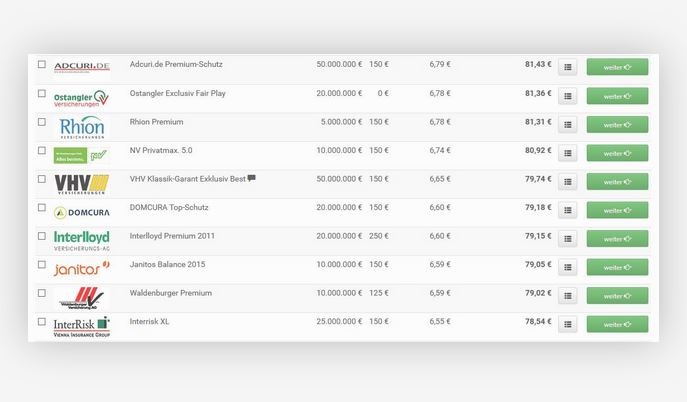This screenshot has height=402, width=687.
Task: Open details list icon for Interlloyd Premium 2011
Action: tap(567, 239)
